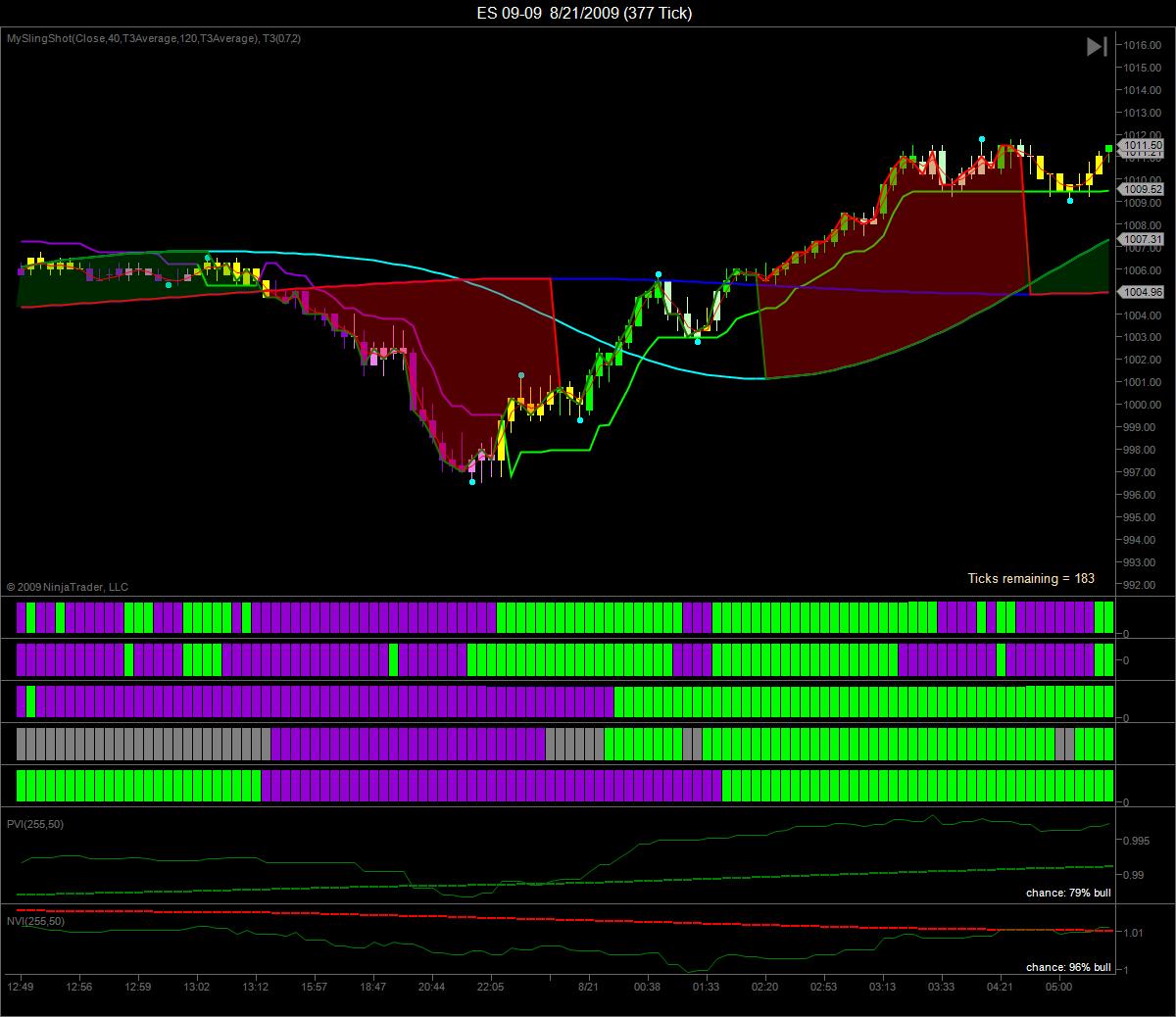Screen dimensions: 1176x1017
Task: Click the green square on the last bar
Action: pyautogui.click(x=1109, y=148)
